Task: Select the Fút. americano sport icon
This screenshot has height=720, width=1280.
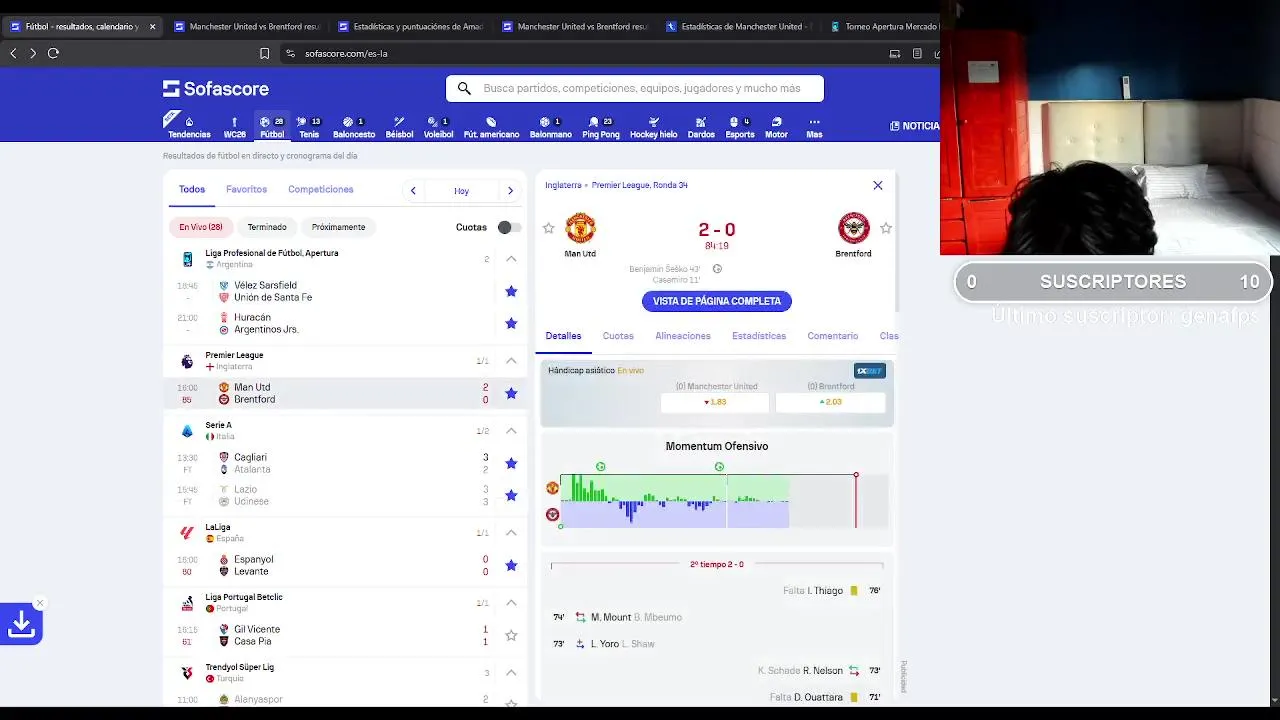Action: tap(491, 127)
